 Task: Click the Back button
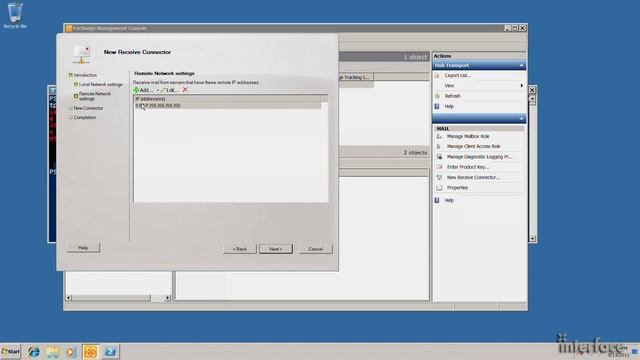240,249
